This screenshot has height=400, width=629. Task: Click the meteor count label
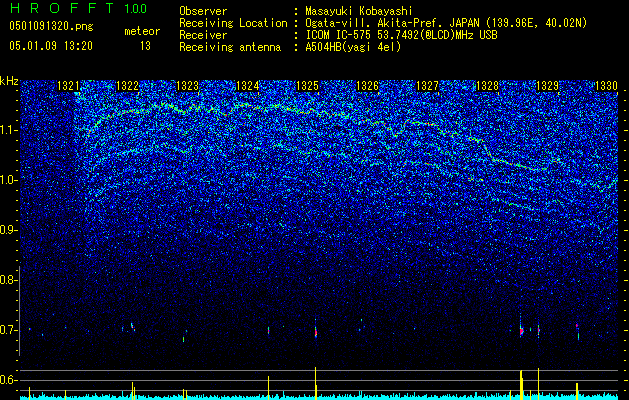coord(142,31)
